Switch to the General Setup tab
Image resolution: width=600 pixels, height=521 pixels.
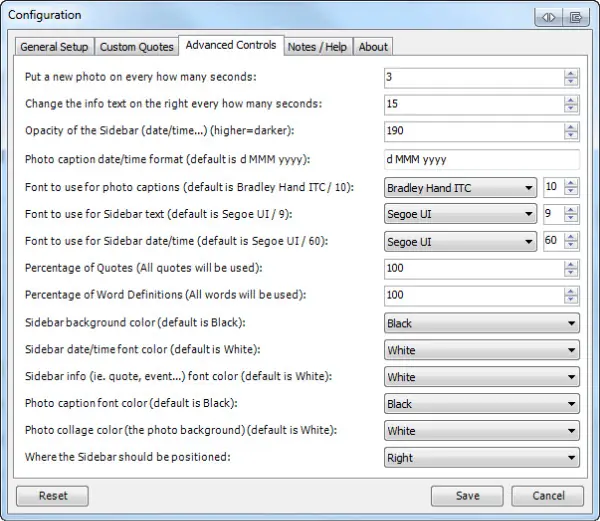54,47
